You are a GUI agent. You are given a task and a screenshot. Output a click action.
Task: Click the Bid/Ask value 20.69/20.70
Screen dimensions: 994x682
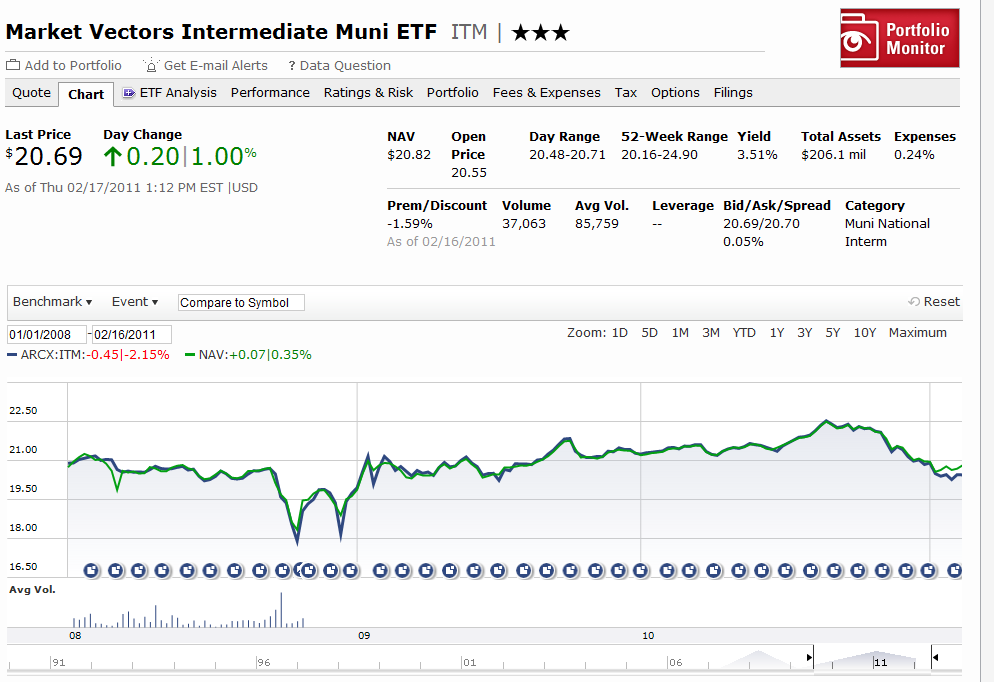pyautogui.click(x=761, y=224)
